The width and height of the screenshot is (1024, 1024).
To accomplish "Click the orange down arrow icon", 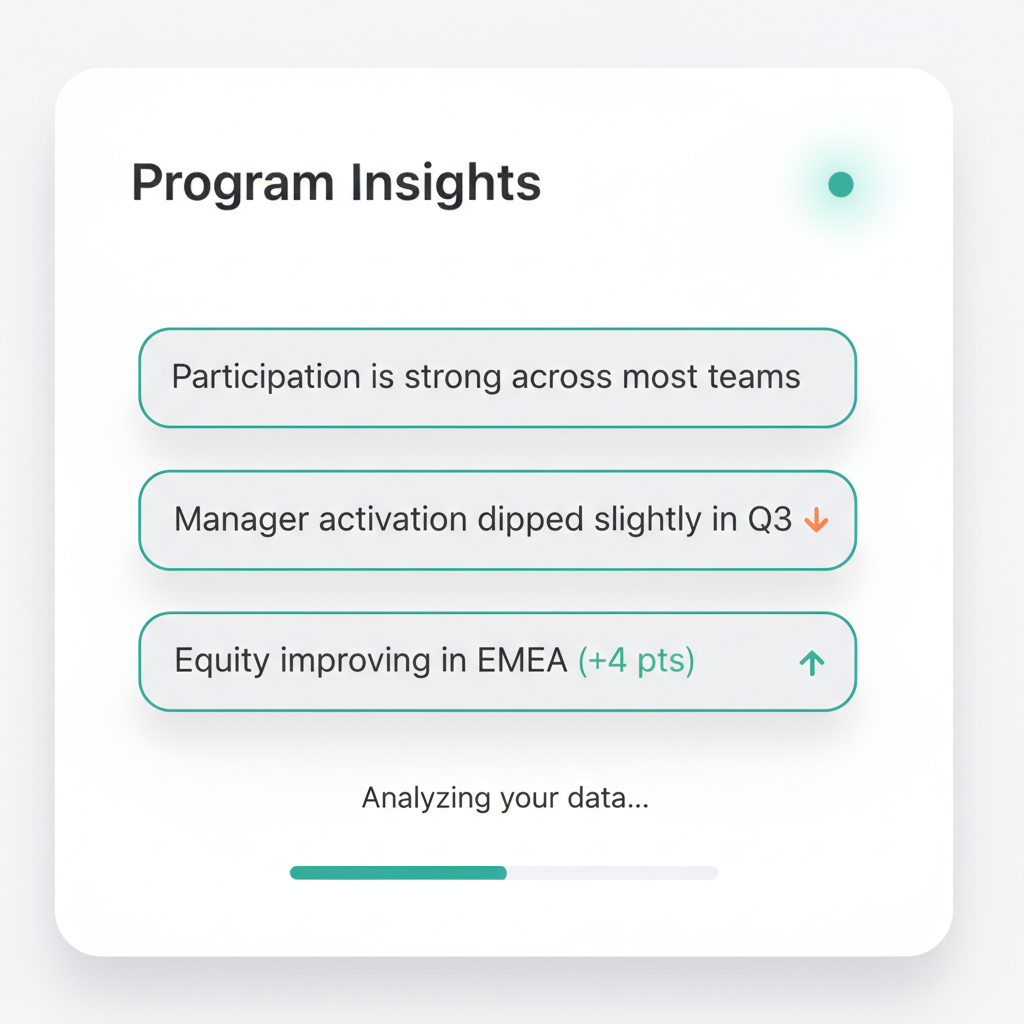I will (816, 520).
